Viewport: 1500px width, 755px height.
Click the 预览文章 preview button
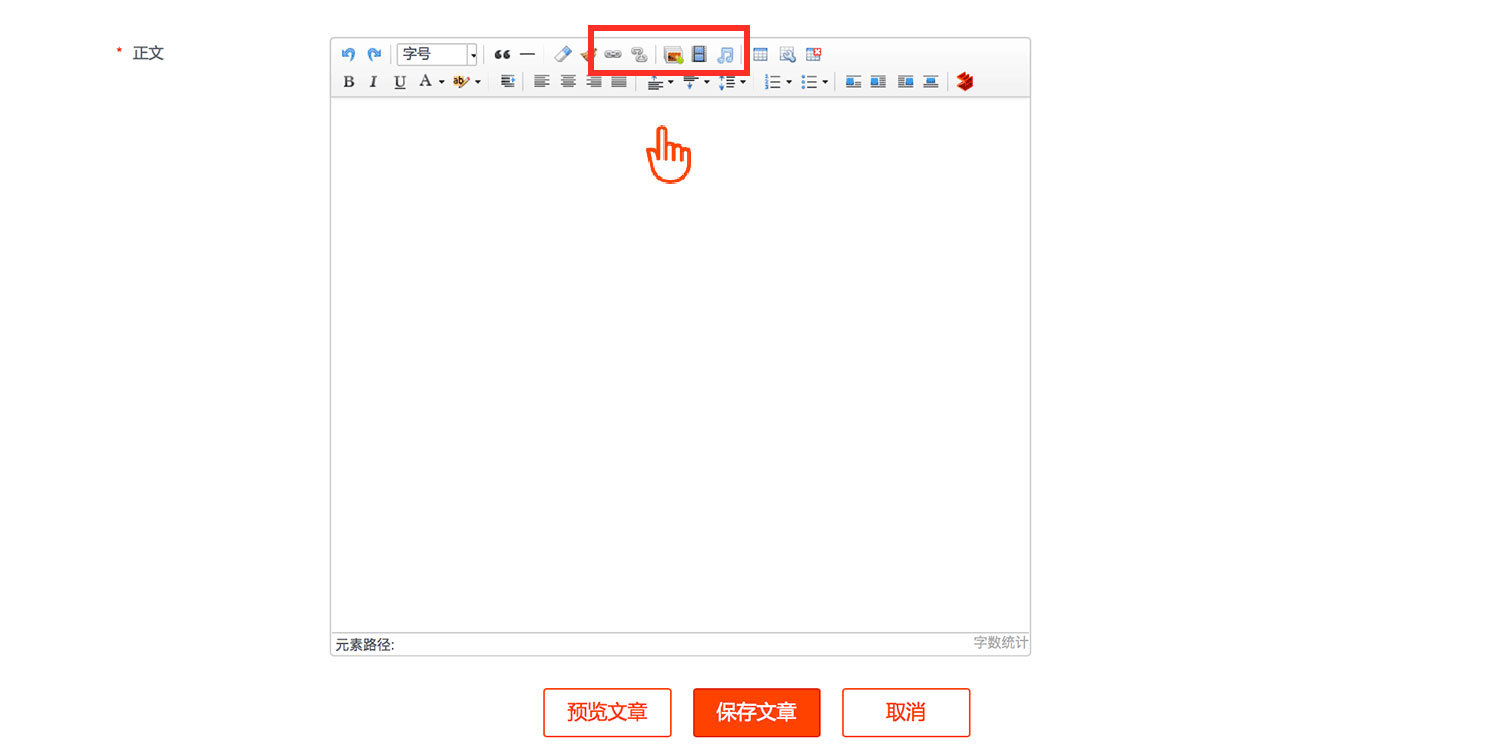tap(607, 712)
